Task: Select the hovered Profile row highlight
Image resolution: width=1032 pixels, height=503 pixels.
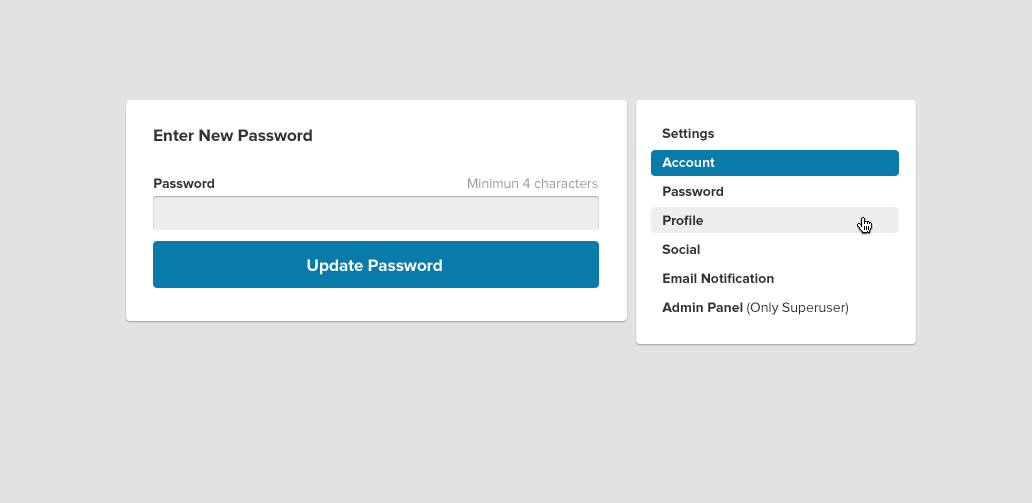Action: [x=775, y=221]
